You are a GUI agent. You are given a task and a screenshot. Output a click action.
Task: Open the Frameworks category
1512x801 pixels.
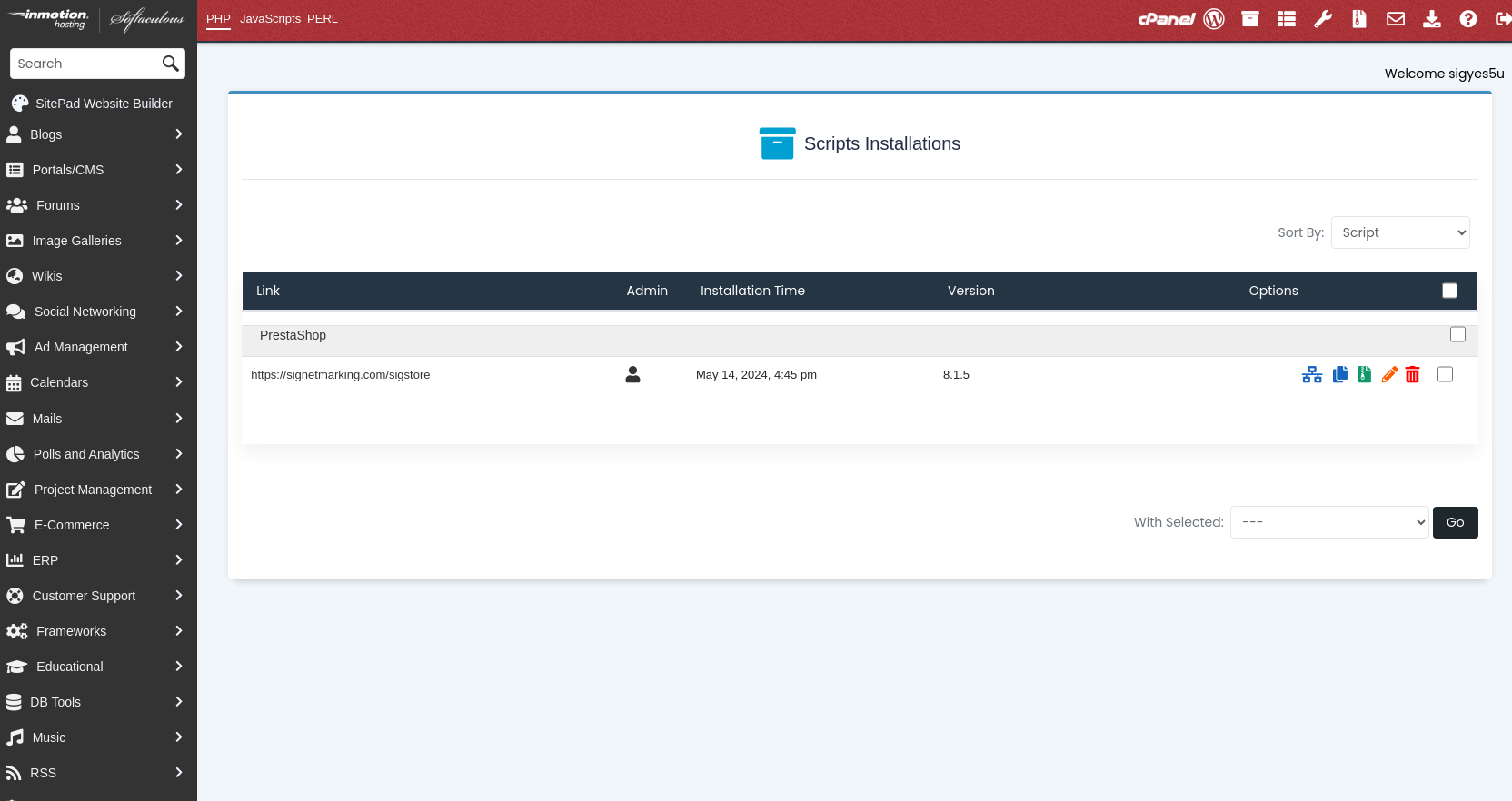(98, 631)
